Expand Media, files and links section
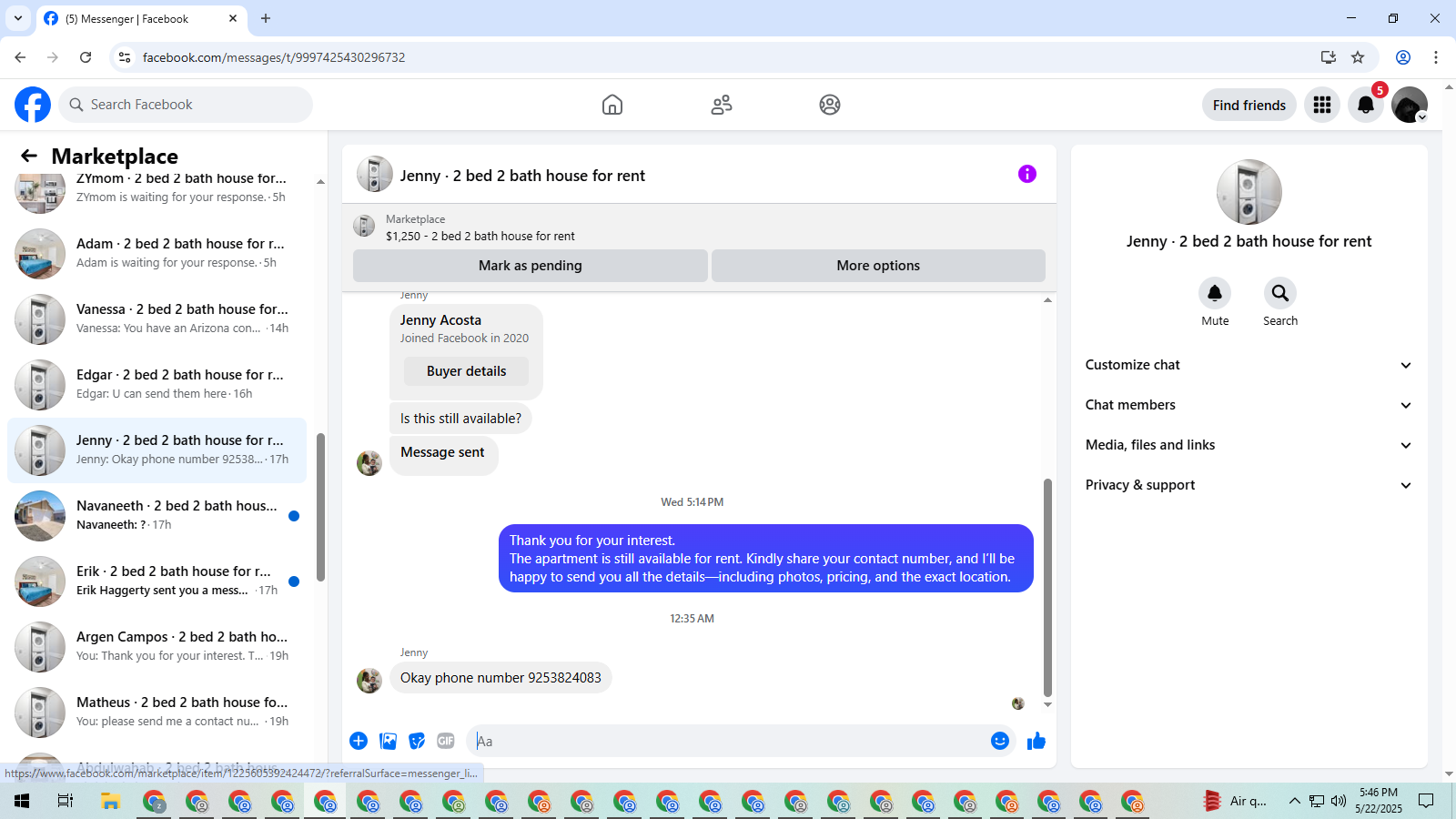This screenshot has height=819, width=1456. click(1249, 445)
